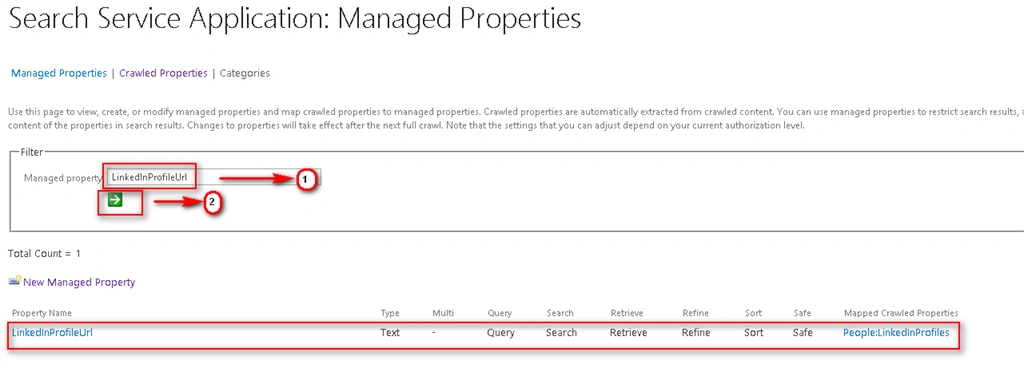Click in the Managed property filter field

[x=214, y=177]
